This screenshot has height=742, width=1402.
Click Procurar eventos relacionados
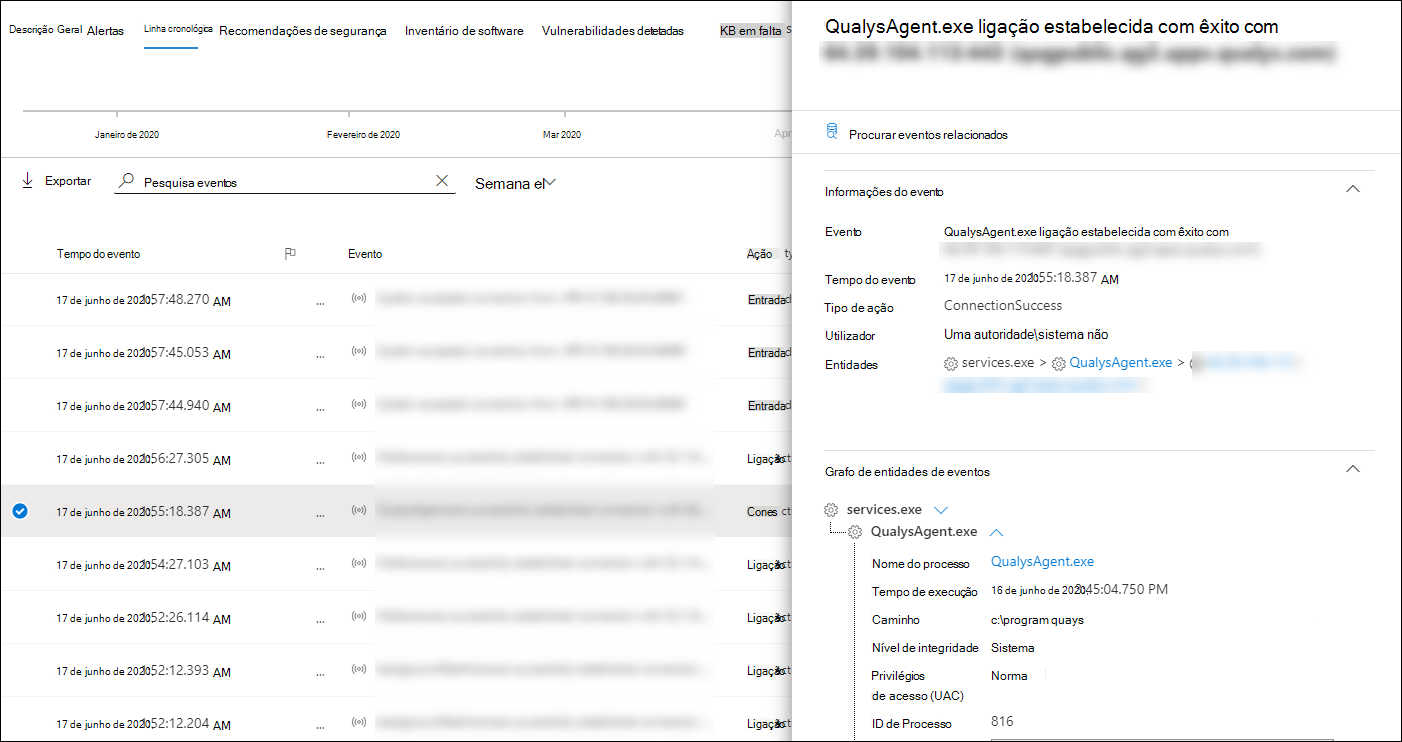[928, 134]
